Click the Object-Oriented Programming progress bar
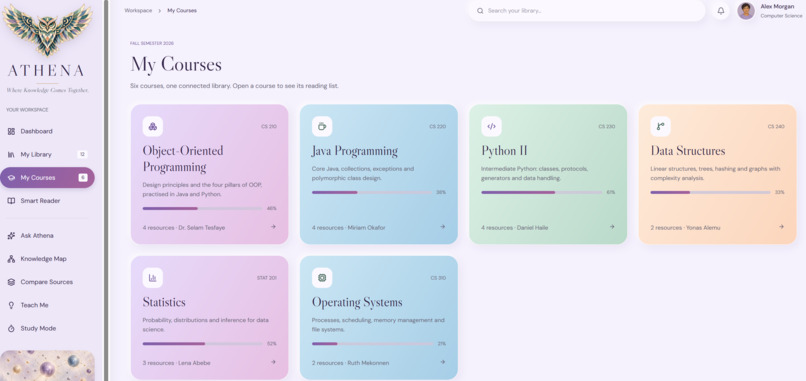806x381 pixels. [x=203, y=209]
